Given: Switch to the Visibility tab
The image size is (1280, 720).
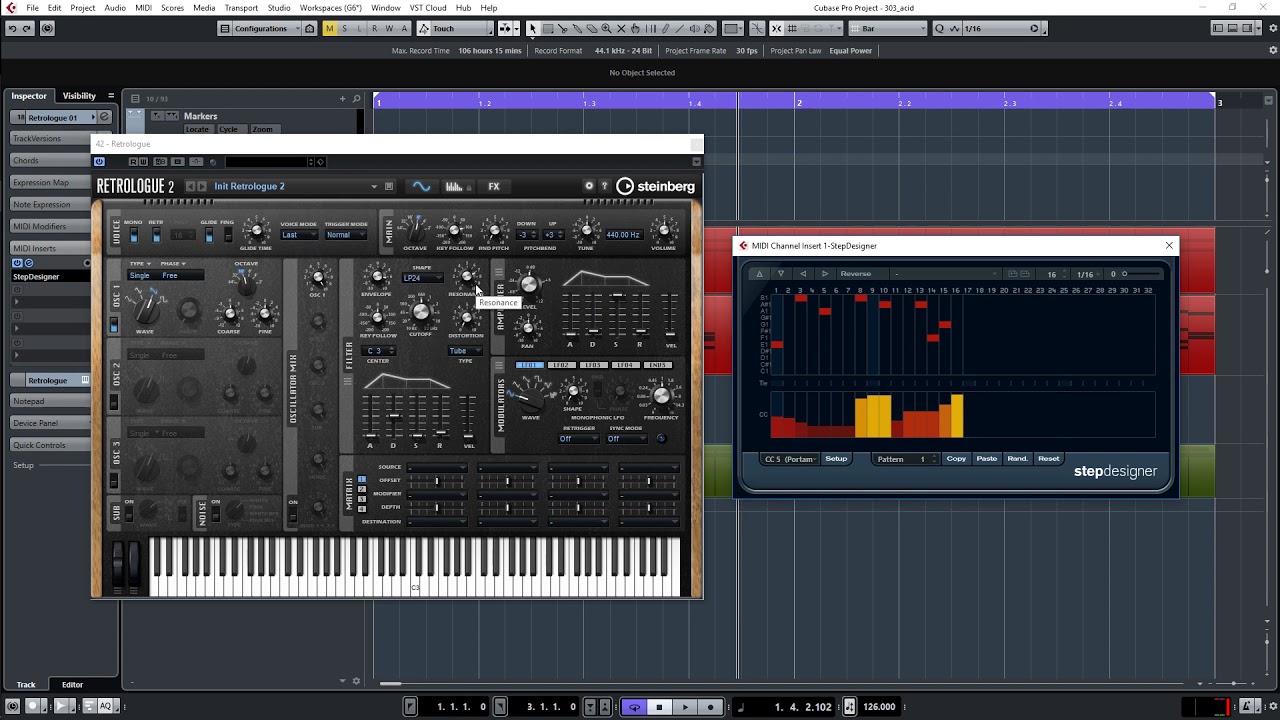Looking at the screenshot, I should 79,96.
